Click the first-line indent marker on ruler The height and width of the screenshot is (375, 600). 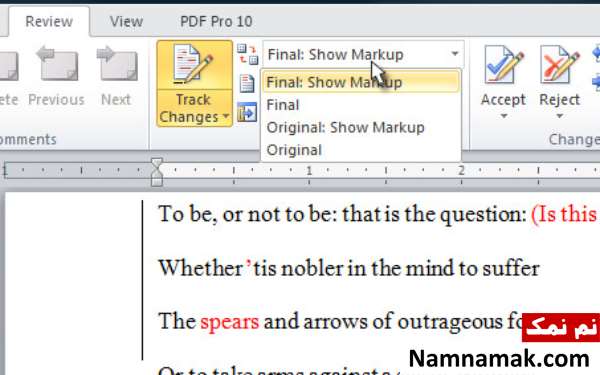(157, 163)
